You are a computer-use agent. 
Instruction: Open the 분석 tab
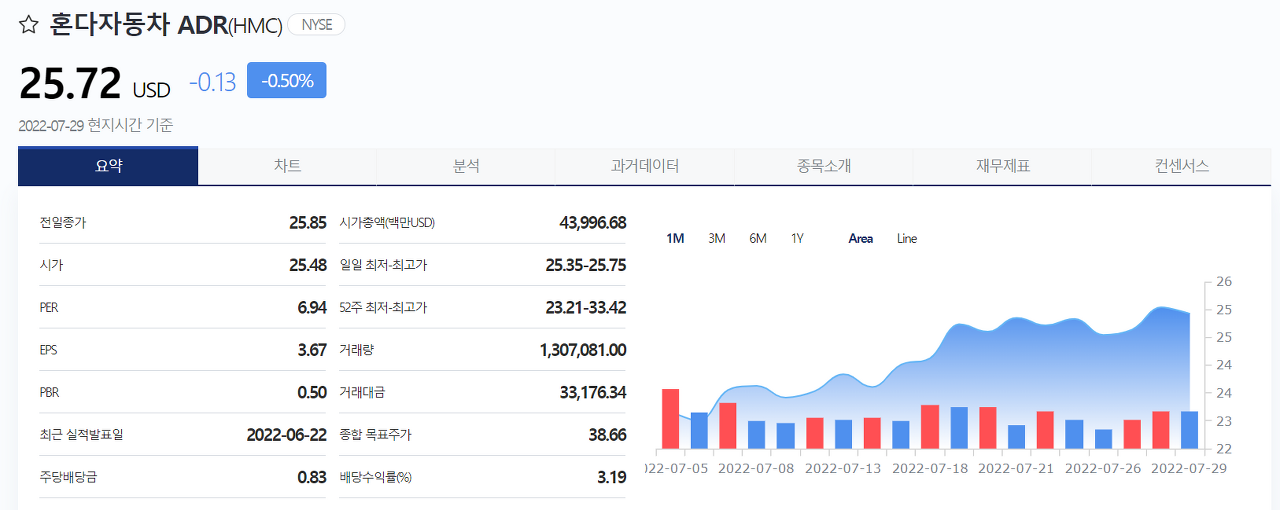click(x=466, y=166)
